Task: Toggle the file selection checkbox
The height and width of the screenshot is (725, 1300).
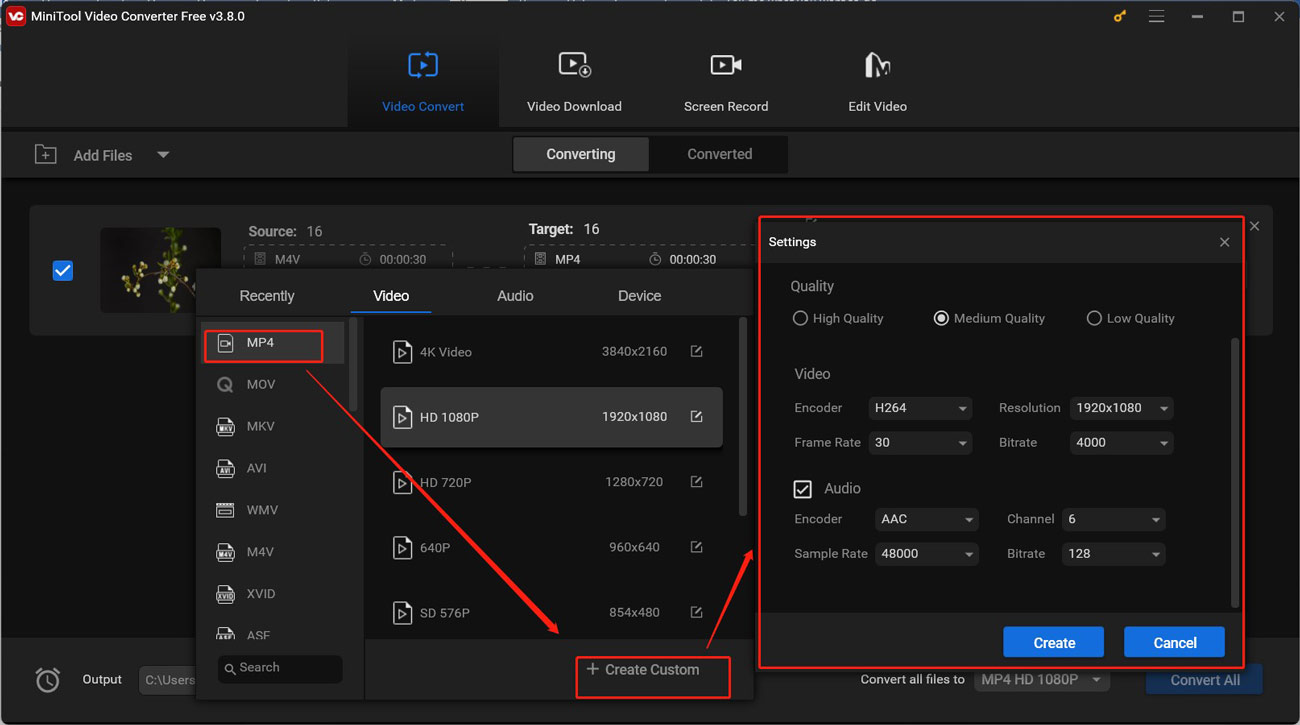Action: tap(63, 271)
